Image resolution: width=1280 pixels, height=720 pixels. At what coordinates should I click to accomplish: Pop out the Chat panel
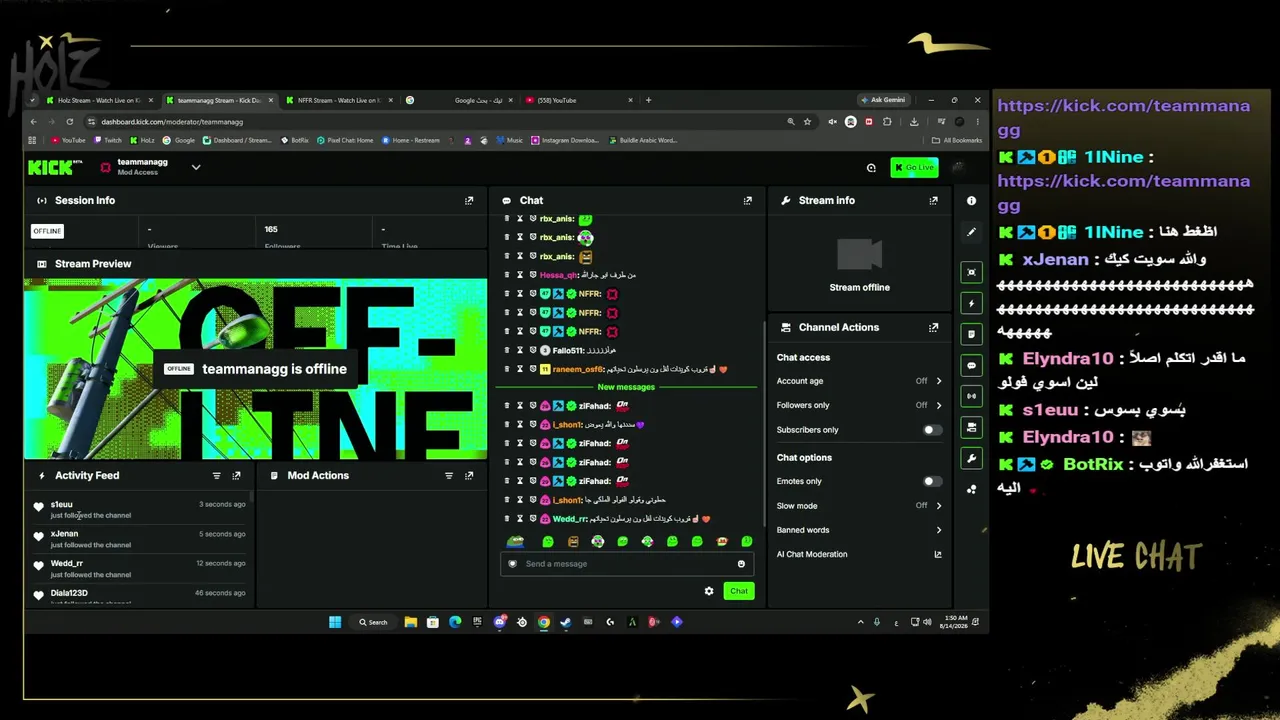tap(747, 200)
